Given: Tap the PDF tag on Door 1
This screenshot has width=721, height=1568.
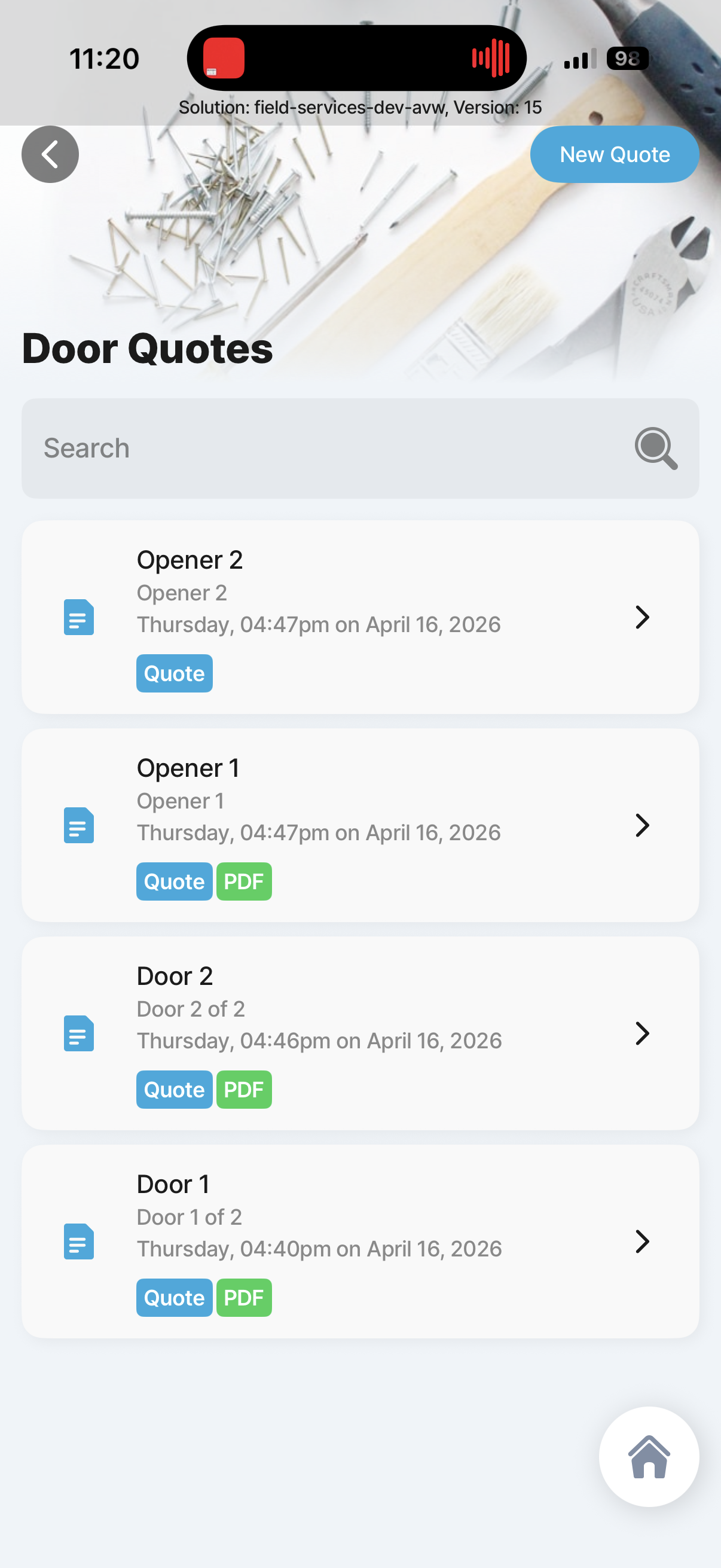Looking at the screenshot, I should pos(244,1298).
